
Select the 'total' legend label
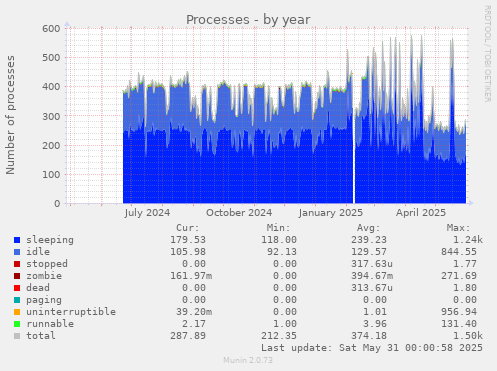(x=41, y=336)
